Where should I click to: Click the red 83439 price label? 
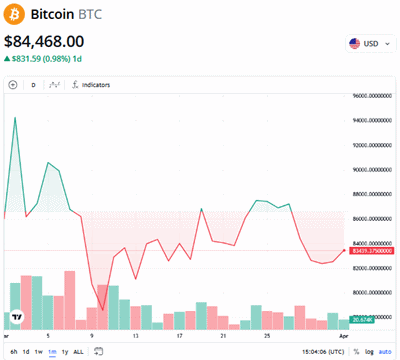tap(371, 251)
